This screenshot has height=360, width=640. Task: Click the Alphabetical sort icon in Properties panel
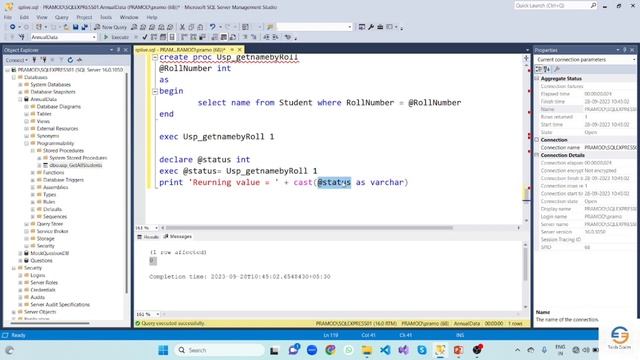tap(547, 69)
